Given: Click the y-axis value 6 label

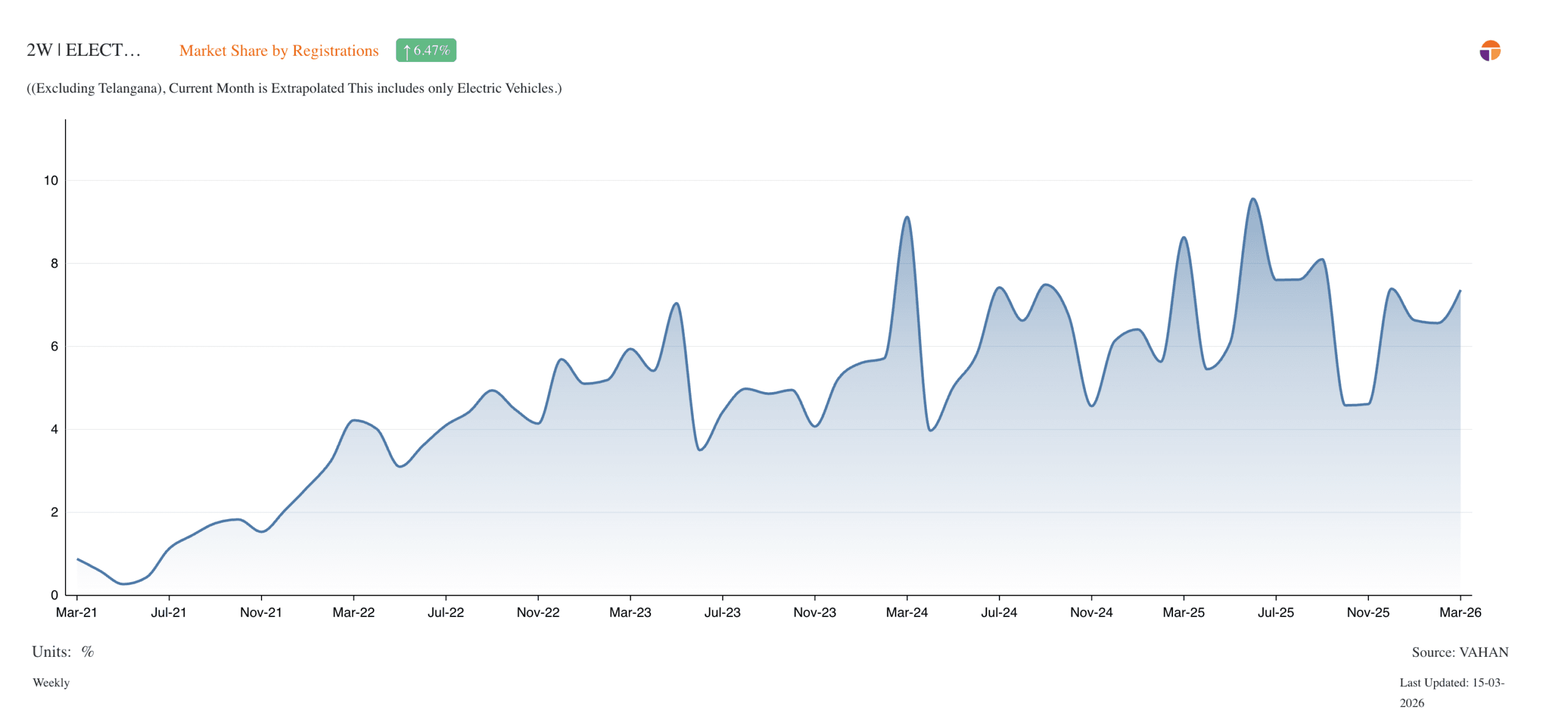Looking at the screenshot, I should (55, 346).
